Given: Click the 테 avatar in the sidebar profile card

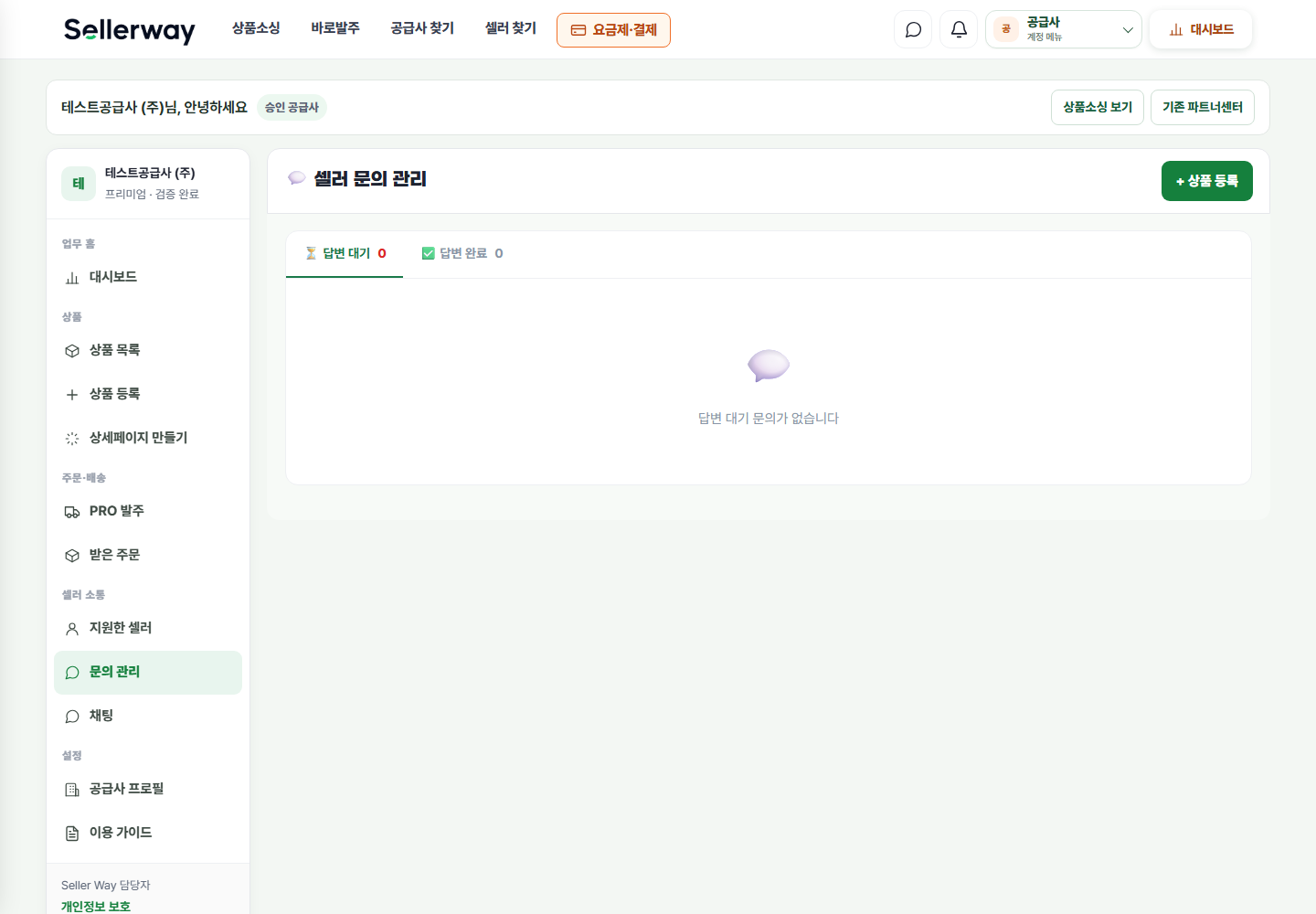Looking at the screenshot, I should [x=79, y=184].
